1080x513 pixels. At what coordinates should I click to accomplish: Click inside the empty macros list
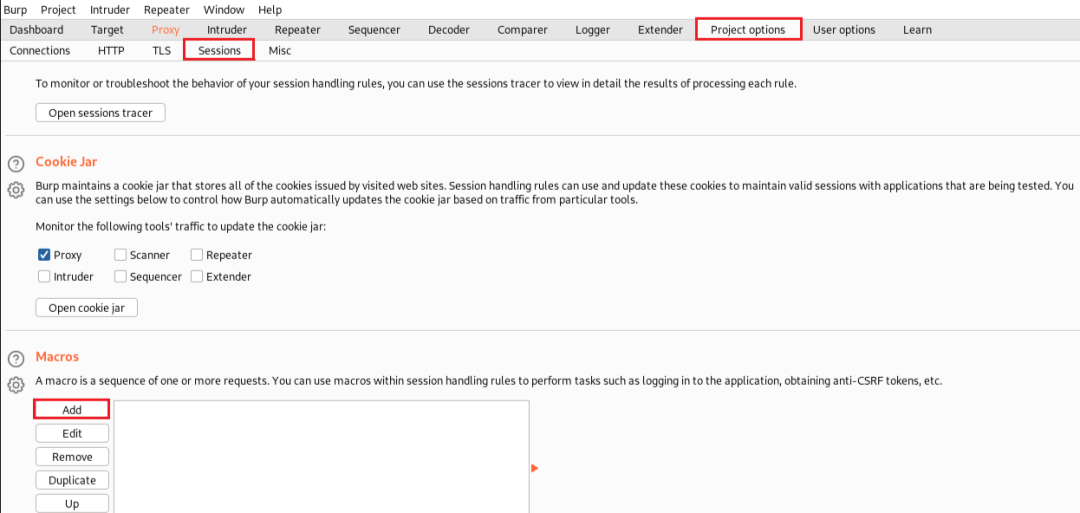(x=322, y=457)
